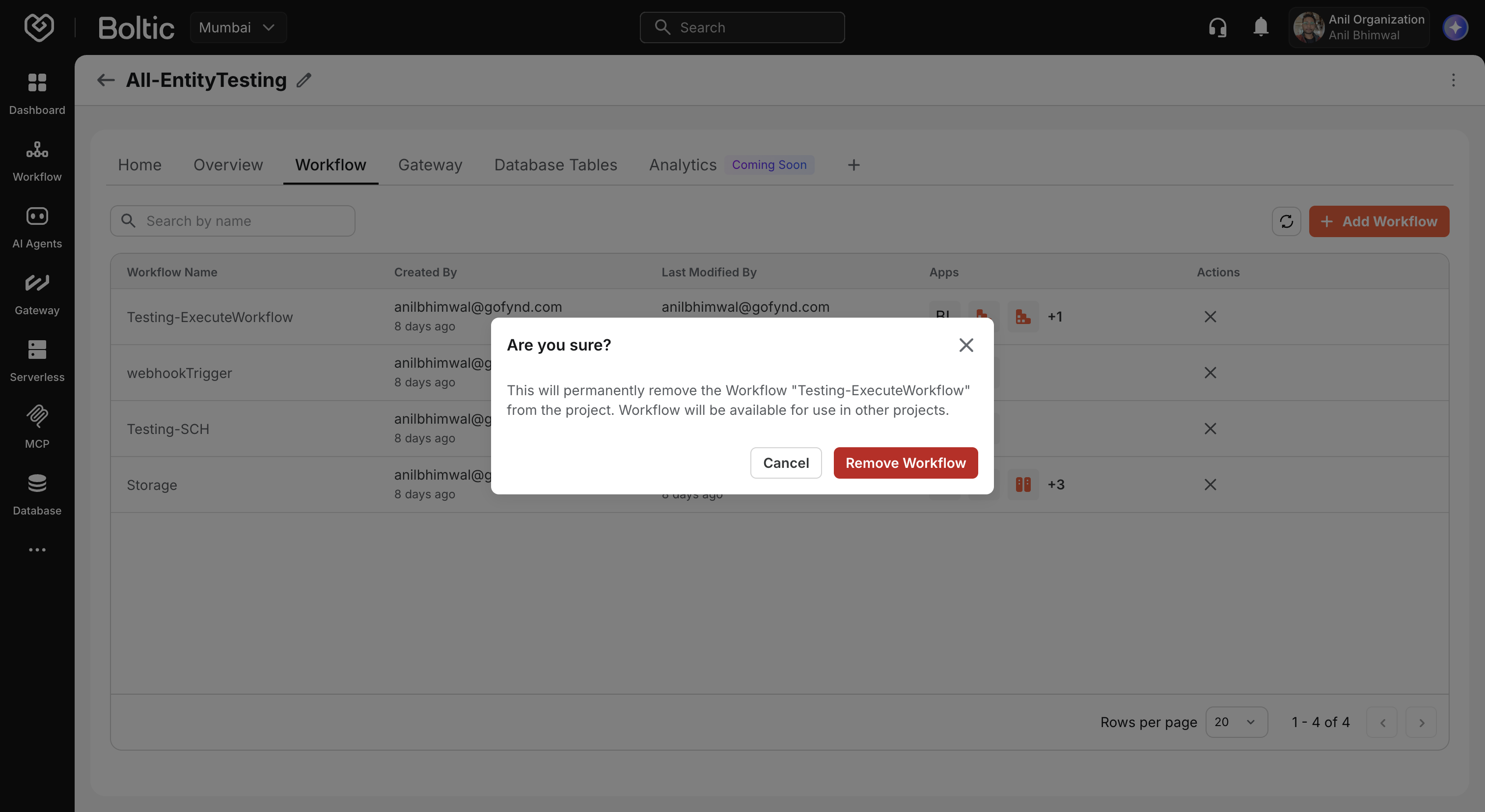Click the +1 more apps indicator
The height and width of the screenshot is (812, 1485).
(1054, 316)
